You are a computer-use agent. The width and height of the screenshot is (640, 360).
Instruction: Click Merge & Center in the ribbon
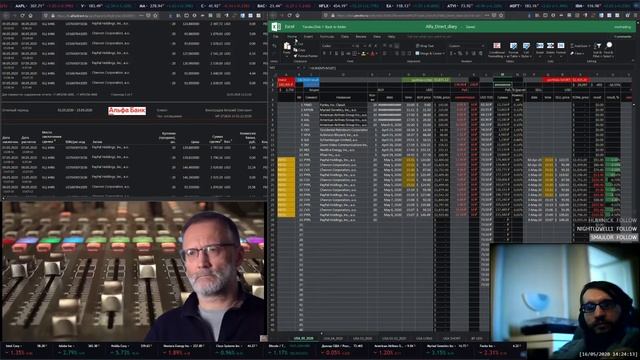click(x=430, y=53)
